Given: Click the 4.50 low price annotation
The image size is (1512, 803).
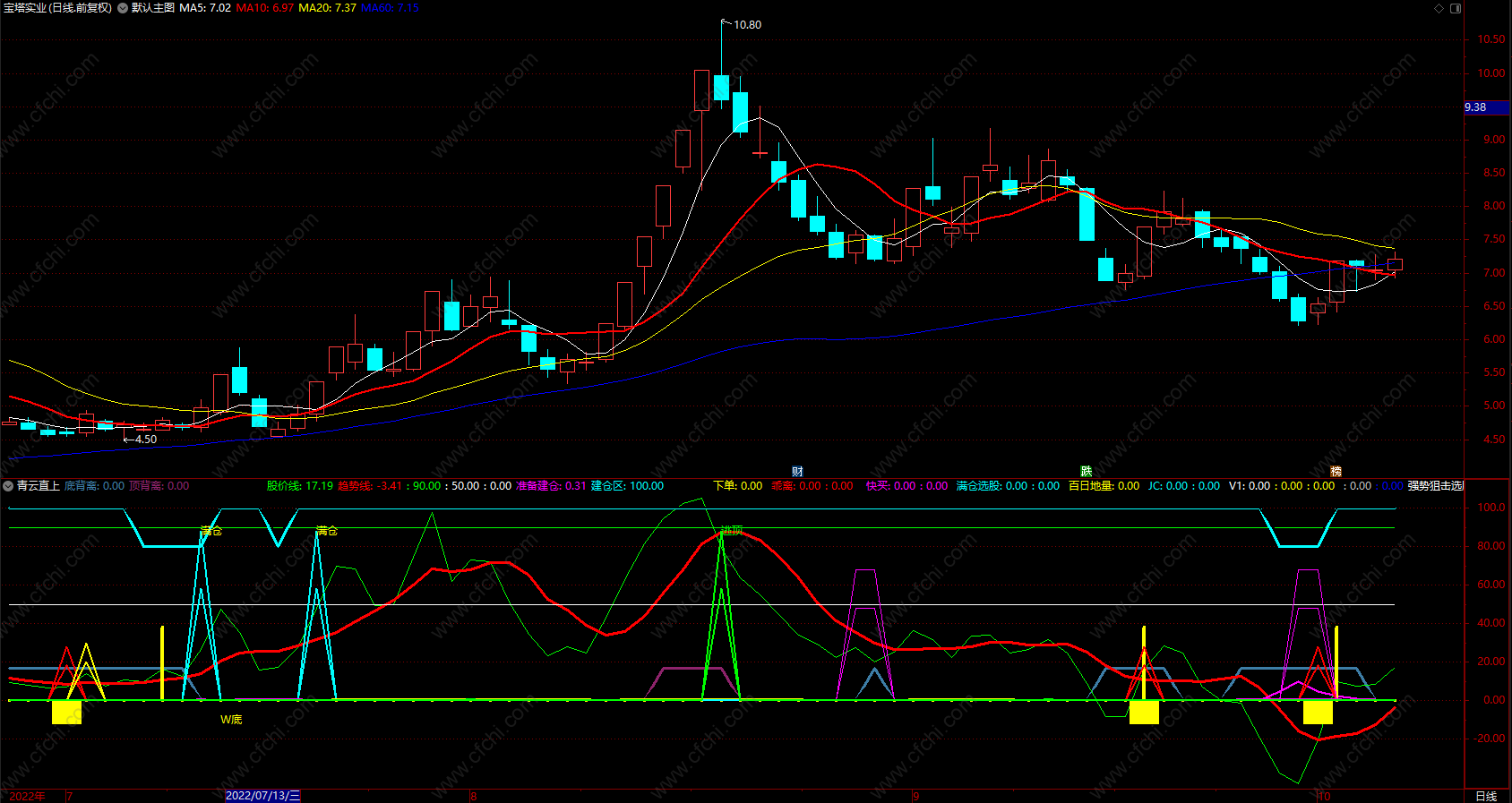Looking at the screenshot, I should pyautogui.click(x=145, y=440).
